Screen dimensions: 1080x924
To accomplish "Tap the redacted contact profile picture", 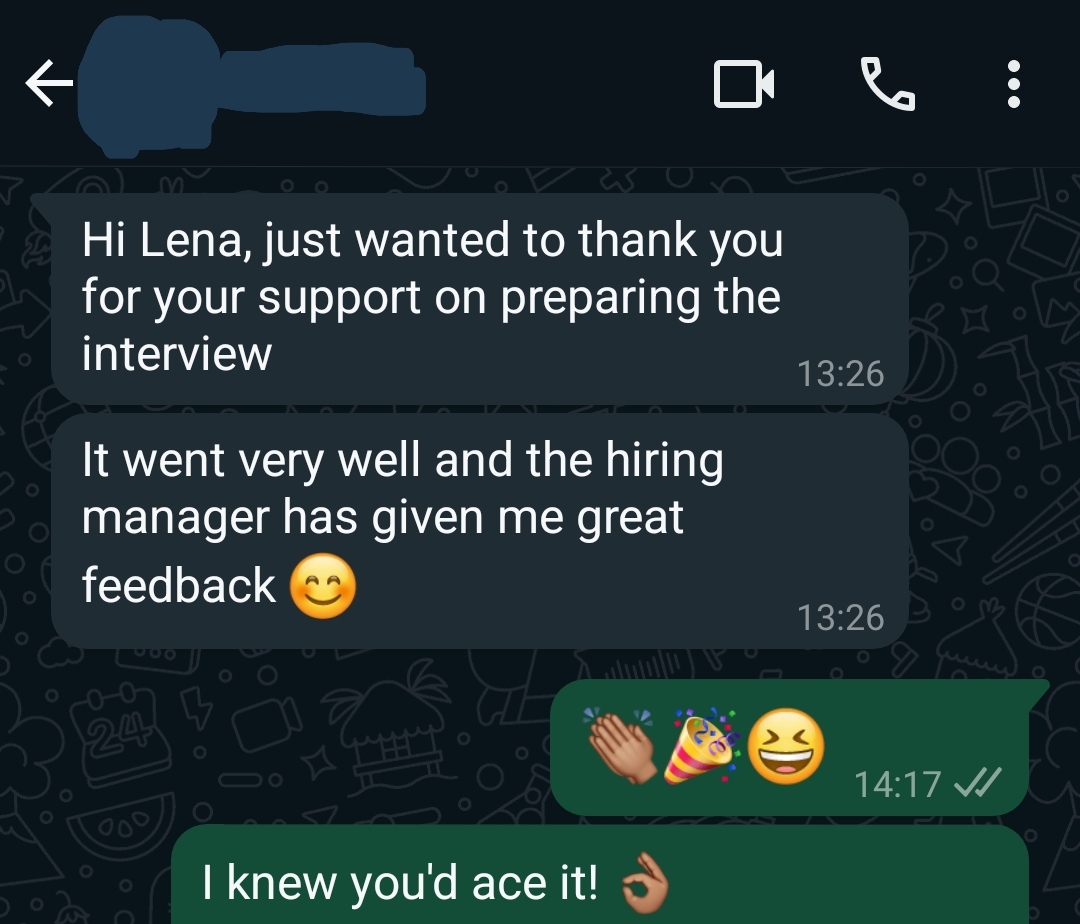I will 148,86.
